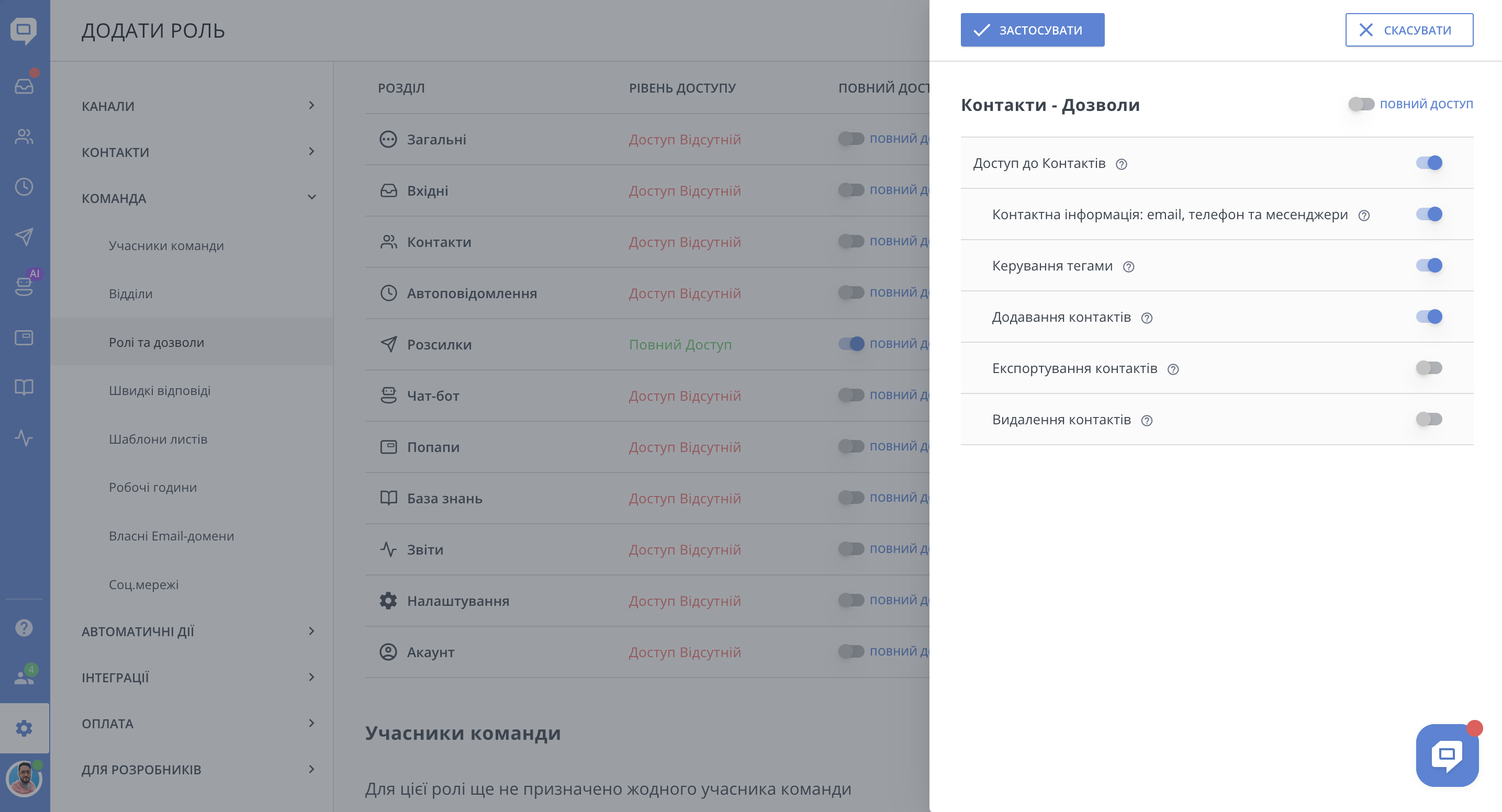Enable Експортування контактів toggle
The image size is (1502, 812).
click(1429, 368)
